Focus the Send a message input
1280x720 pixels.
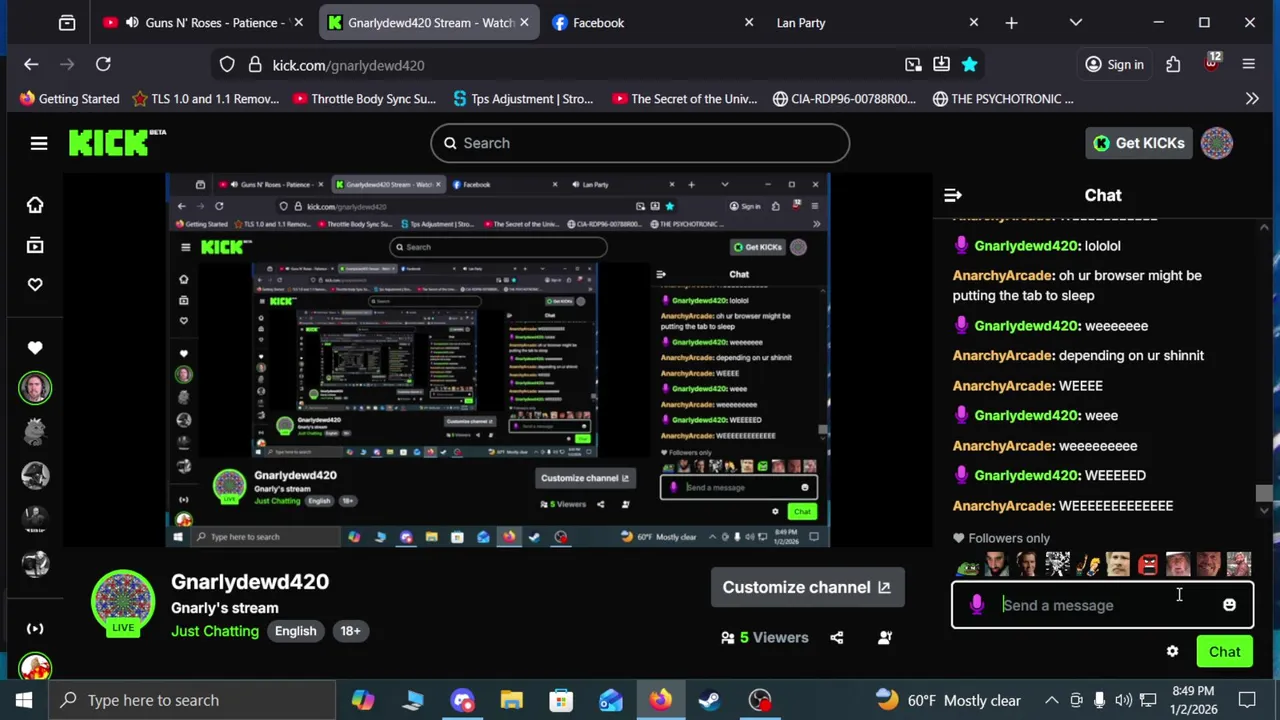tap(1100, 605)
